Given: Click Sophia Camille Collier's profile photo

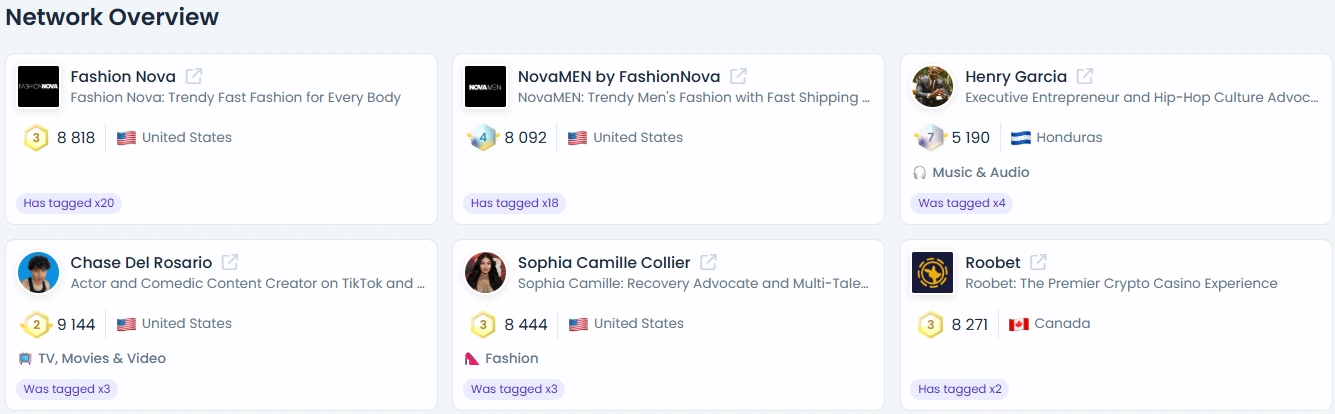Looking at the screenshot, I should 486,273.
